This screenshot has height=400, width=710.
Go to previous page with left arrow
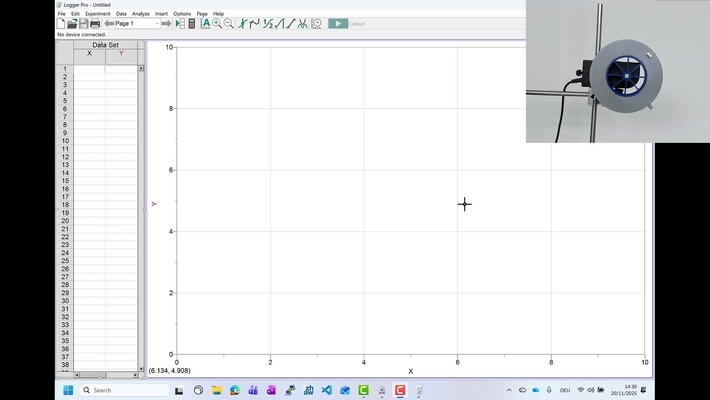(109, 24)
